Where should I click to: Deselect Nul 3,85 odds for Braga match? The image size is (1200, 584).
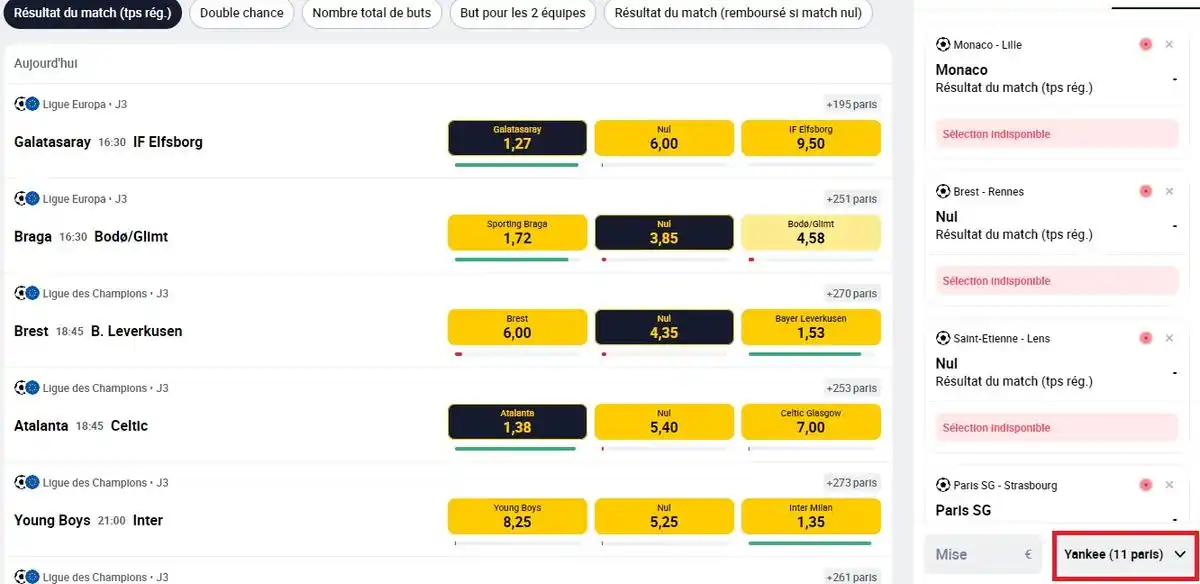pyautogui.click(x=664, y=233)
